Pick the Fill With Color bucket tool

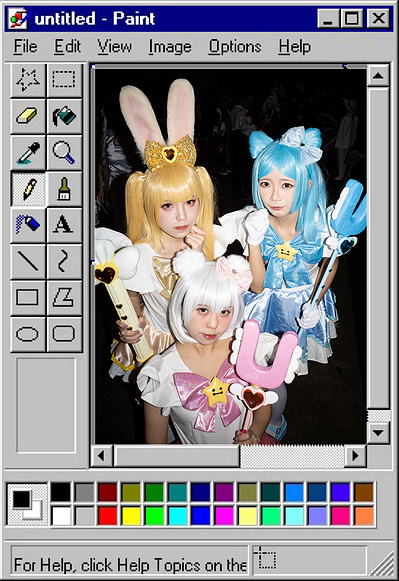tap(64, 116)
